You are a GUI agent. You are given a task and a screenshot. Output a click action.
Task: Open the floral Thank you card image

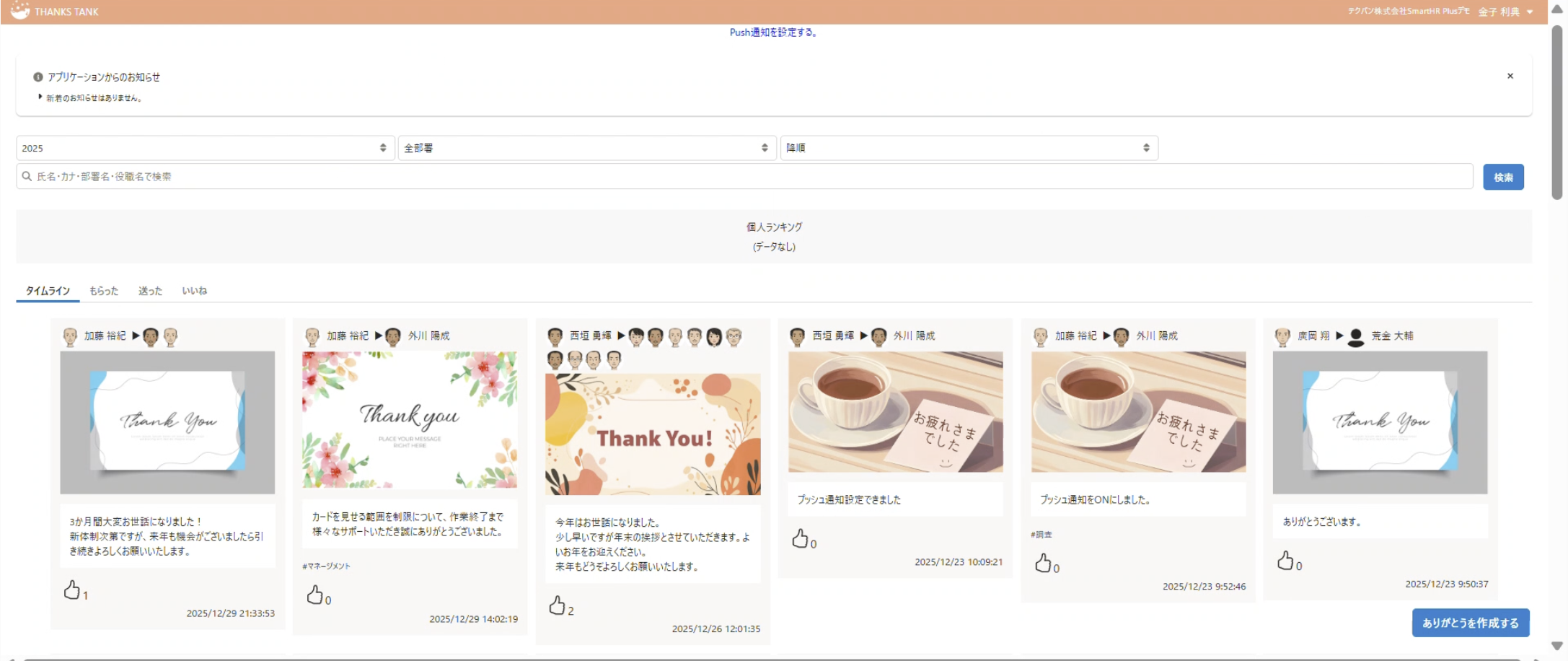[x=410, y=419]
